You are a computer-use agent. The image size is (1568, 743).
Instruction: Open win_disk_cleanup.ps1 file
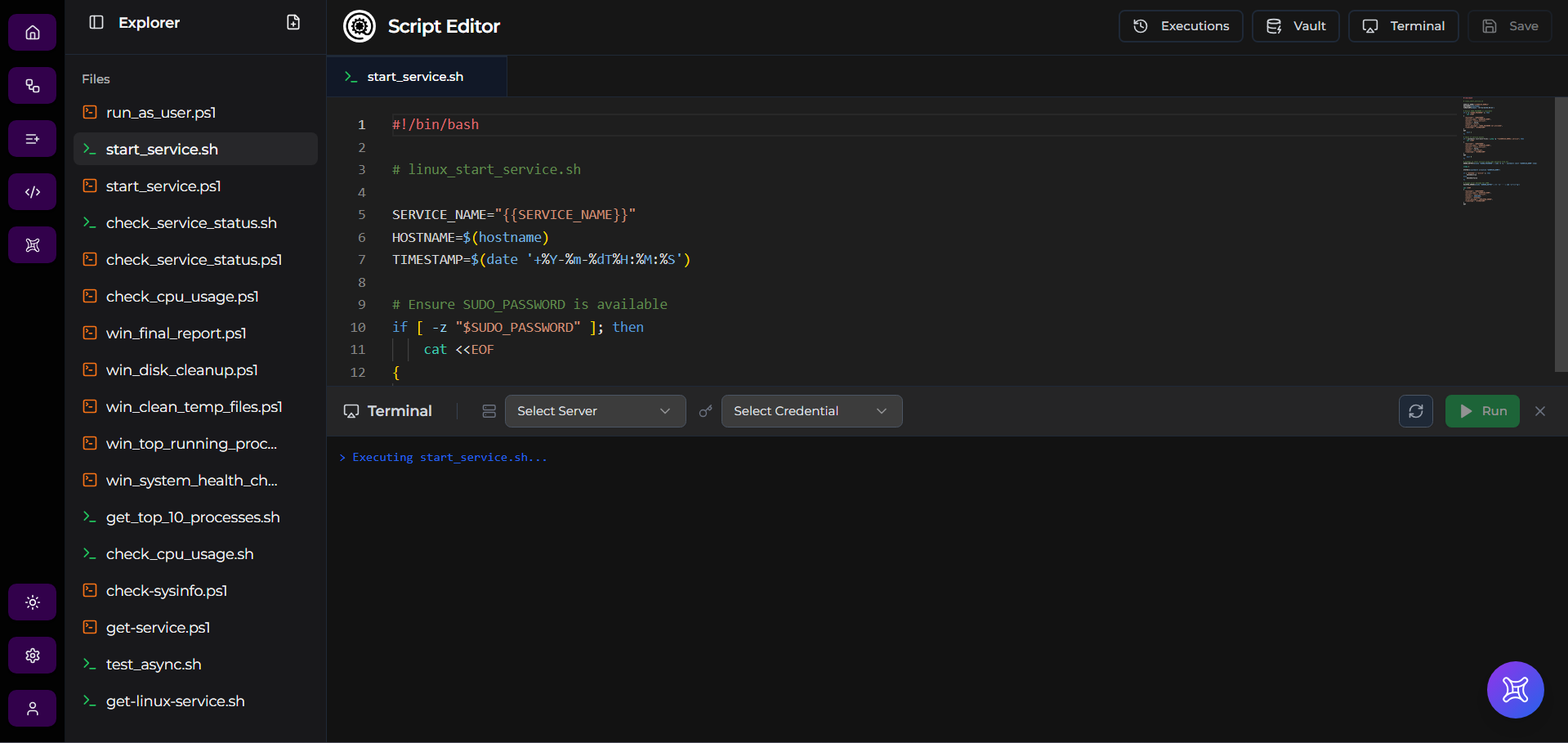pos(195,369)
